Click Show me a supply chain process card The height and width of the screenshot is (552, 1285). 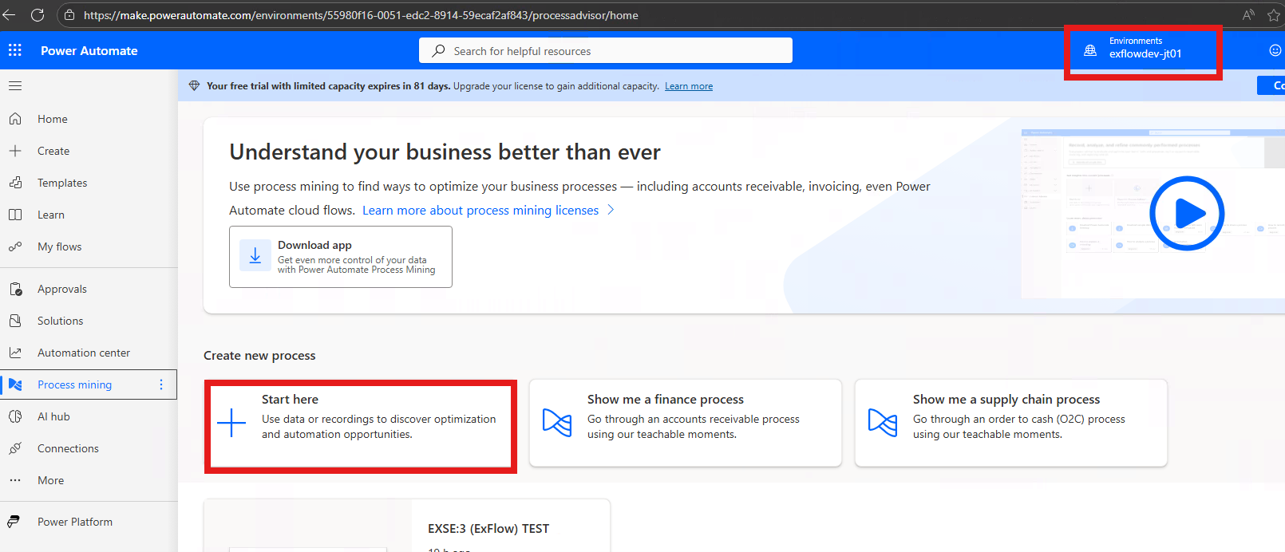(x=1011, y=423)
